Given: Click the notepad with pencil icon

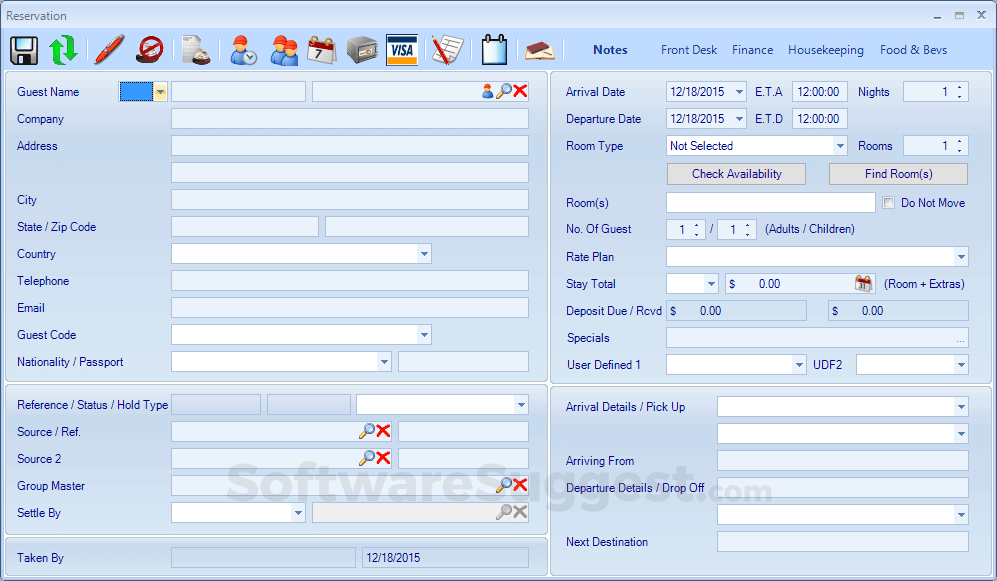Looking at the screenshot, I should (x=448, y=50).
